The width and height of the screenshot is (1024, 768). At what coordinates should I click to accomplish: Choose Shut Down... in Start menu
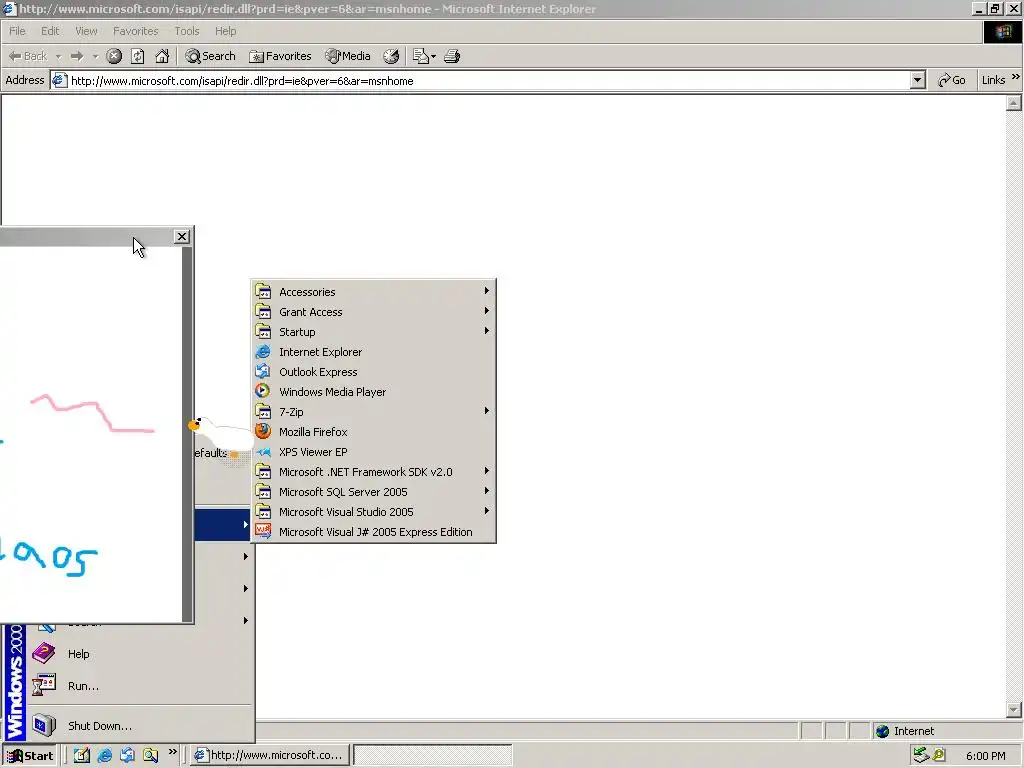pyautogui.click(x=139, y=726)
